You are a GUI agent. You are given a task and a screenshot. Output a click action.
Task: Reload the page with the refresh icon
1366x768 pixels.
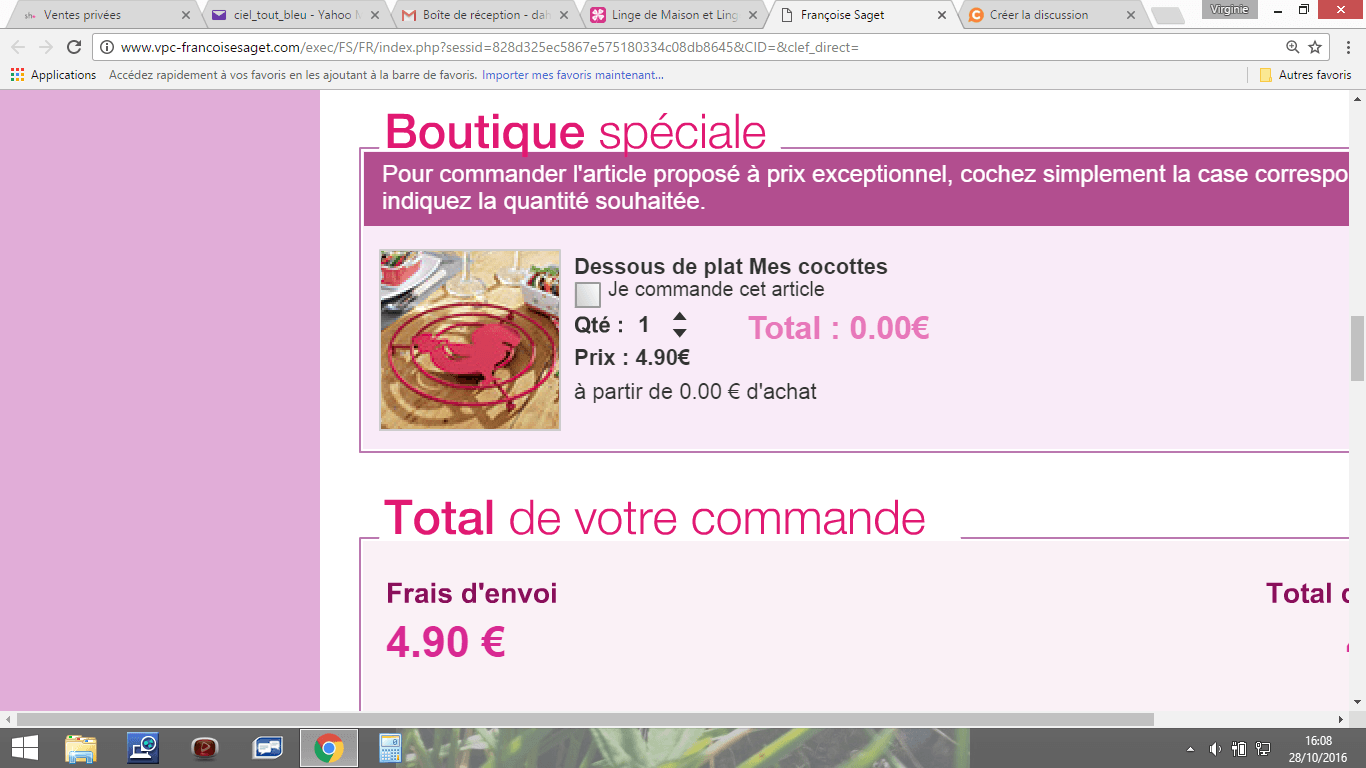point(74,47)
